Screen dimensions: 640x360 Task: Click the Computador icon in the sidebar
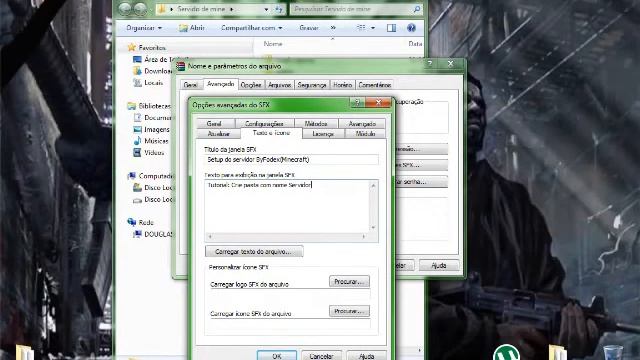131,176
